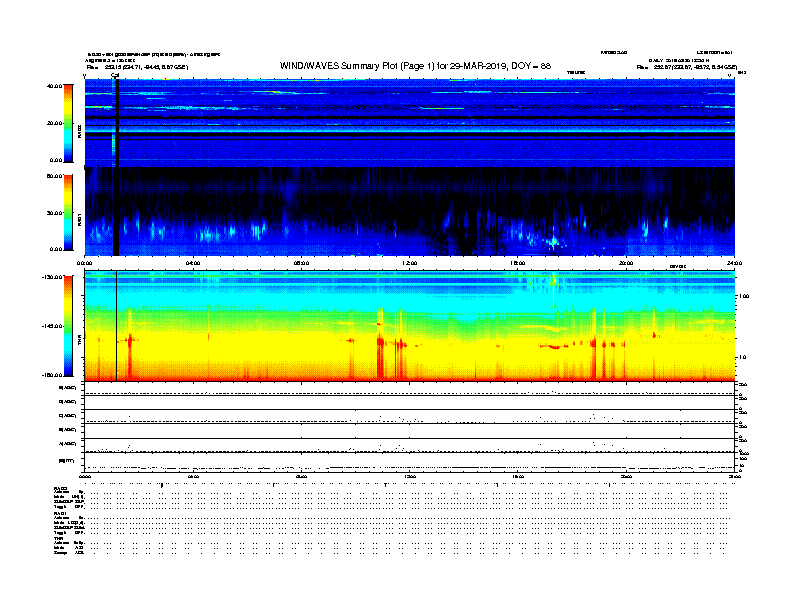Click the 20.00 label on RAD2 scale
The width and height of the screenshot is (792, 612).
[54, 123]
